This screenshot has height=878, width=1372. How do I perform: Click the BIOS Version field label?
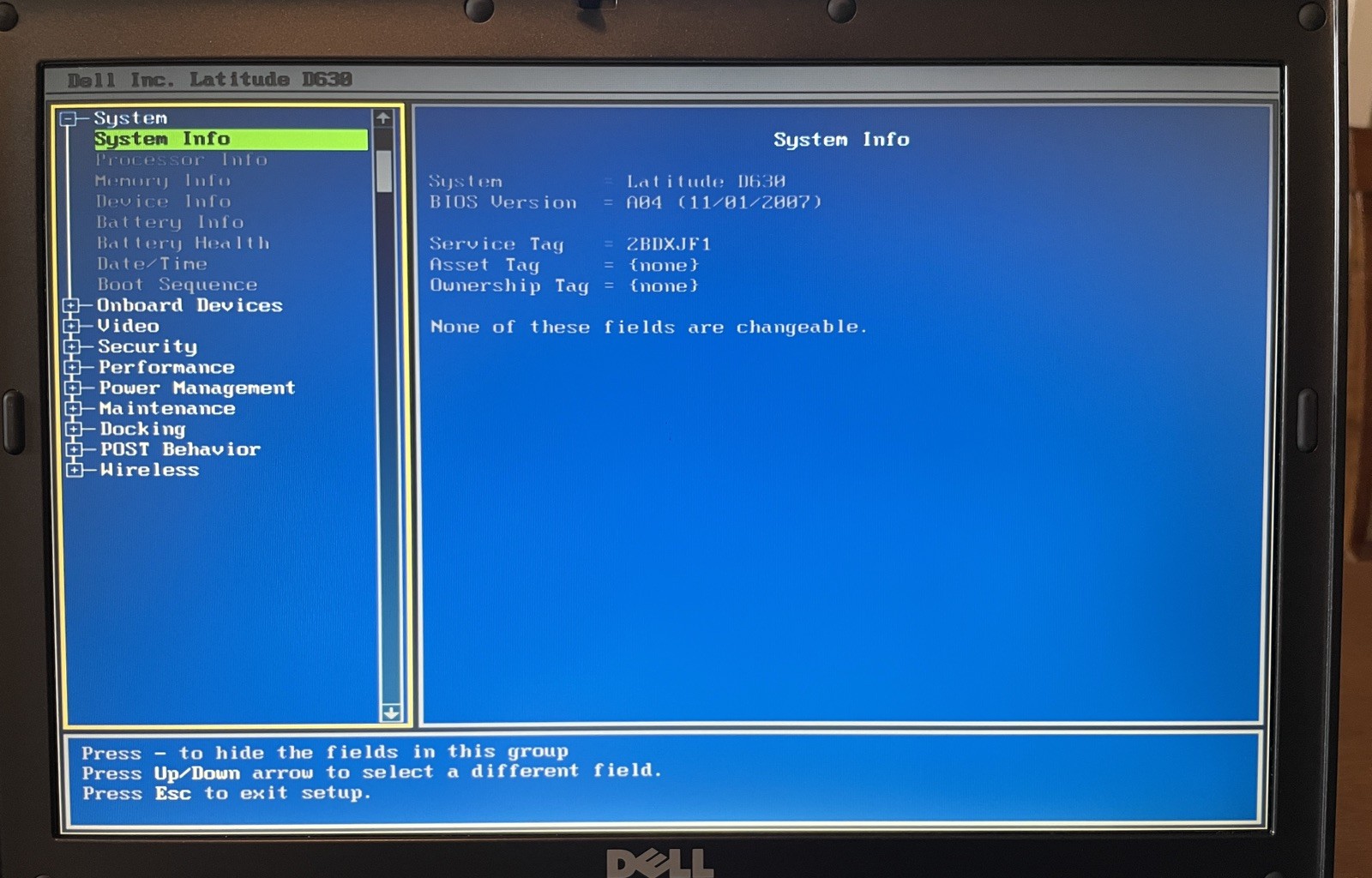pos(502,202)
